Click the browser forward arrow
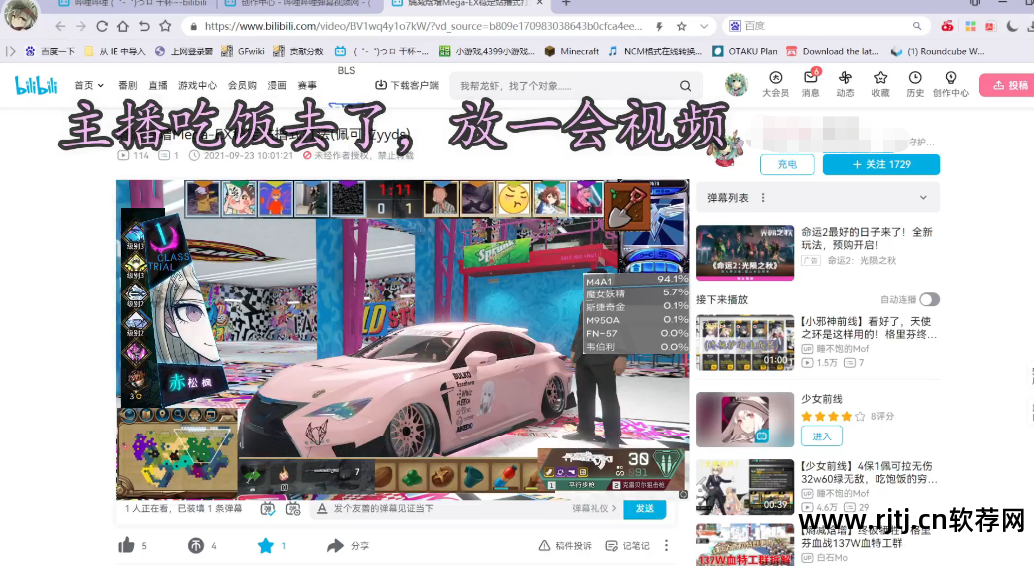Viewport: 1034px width, 566px height. (x=81, y=26)
